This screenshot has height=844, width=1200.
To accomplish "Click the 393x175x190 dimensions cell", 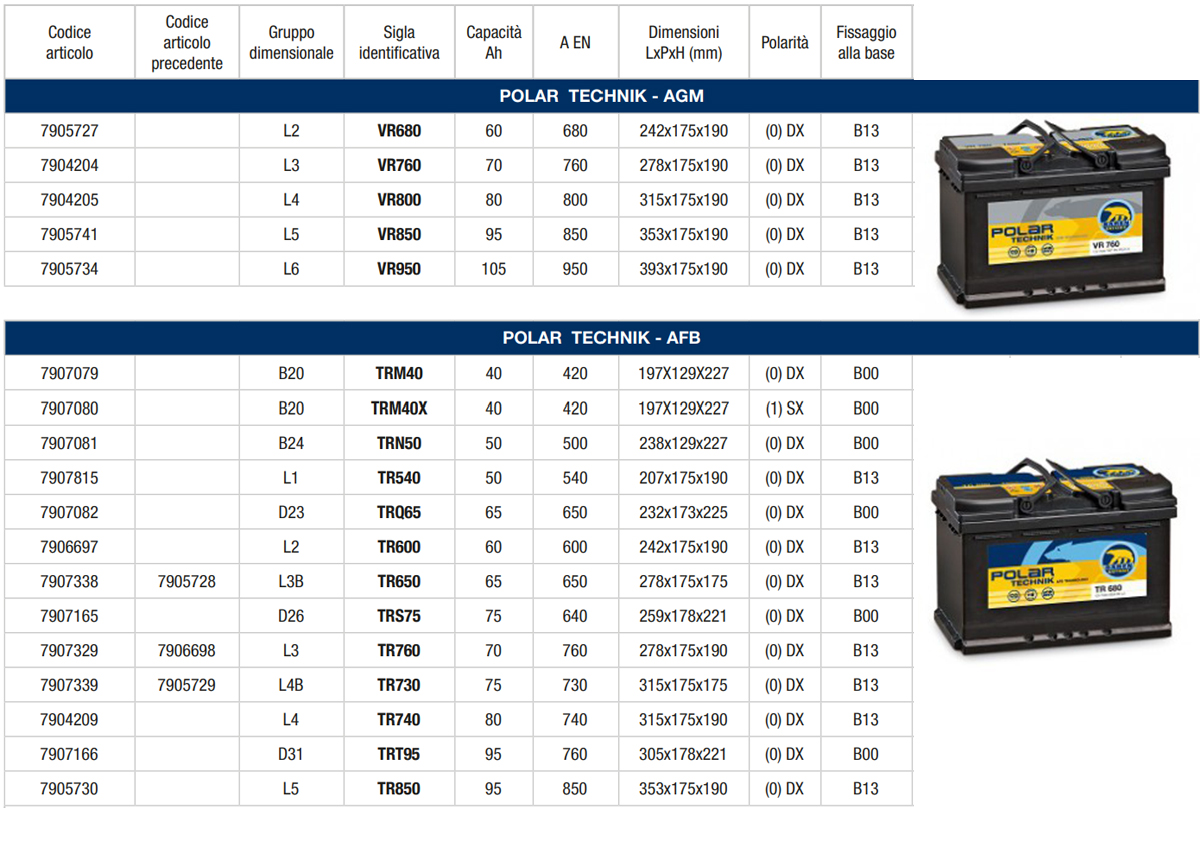I will click(x=684, y=269).
